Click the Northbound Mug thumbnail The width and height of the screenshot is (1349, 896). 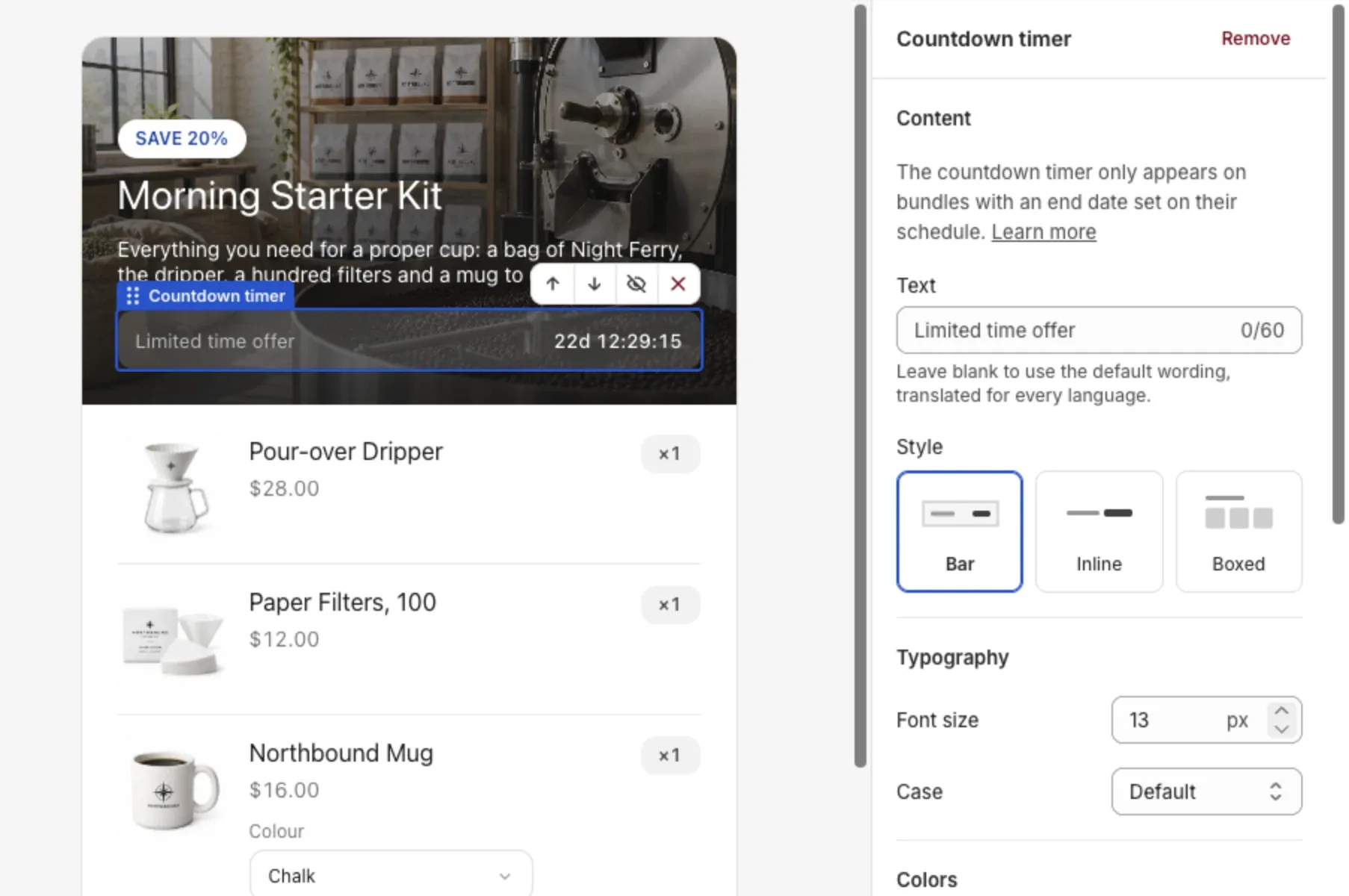(173, 789)
